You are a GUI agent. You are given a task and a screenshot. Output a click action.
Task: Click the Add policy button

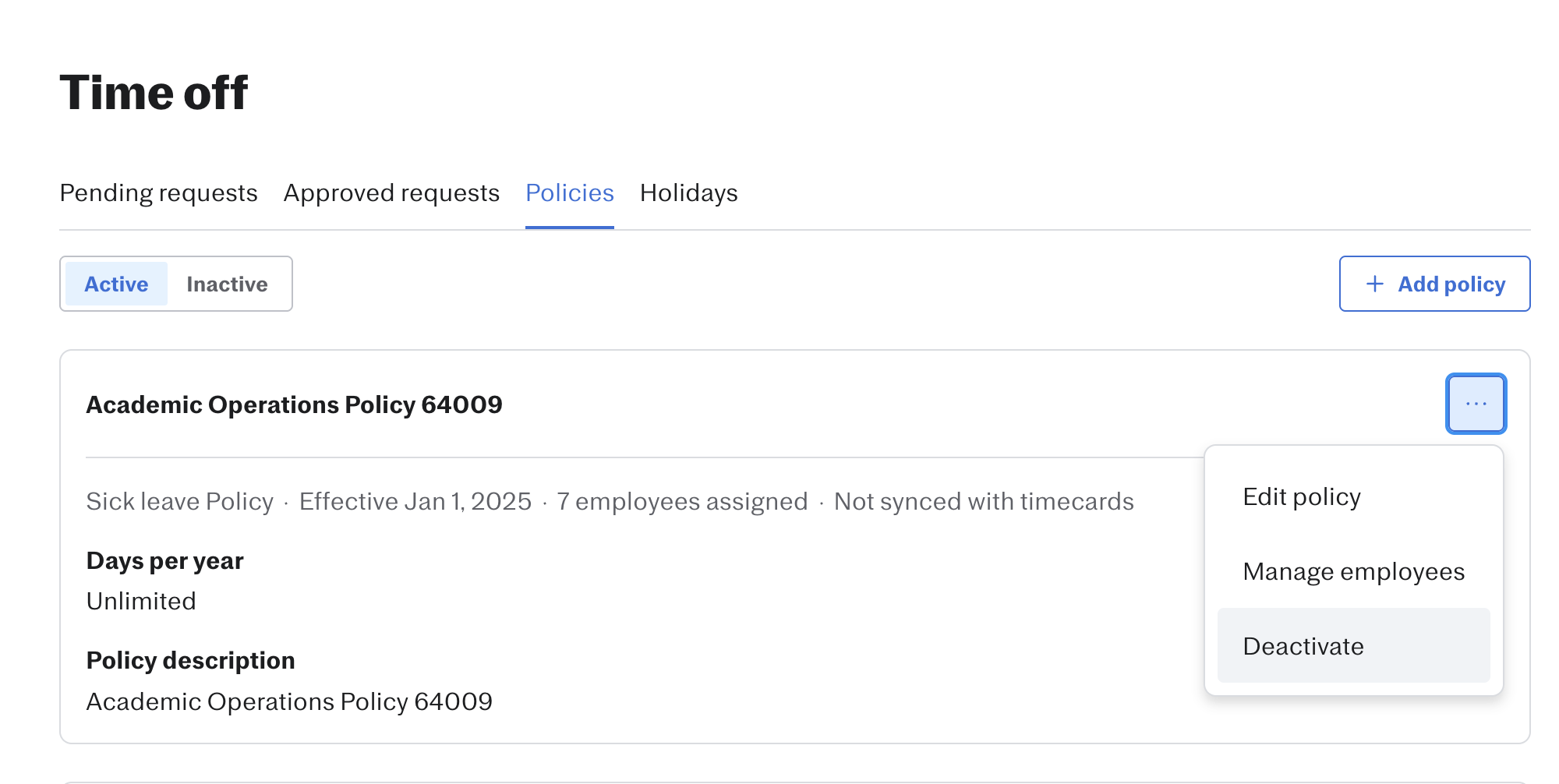[x=1434, y=284]
